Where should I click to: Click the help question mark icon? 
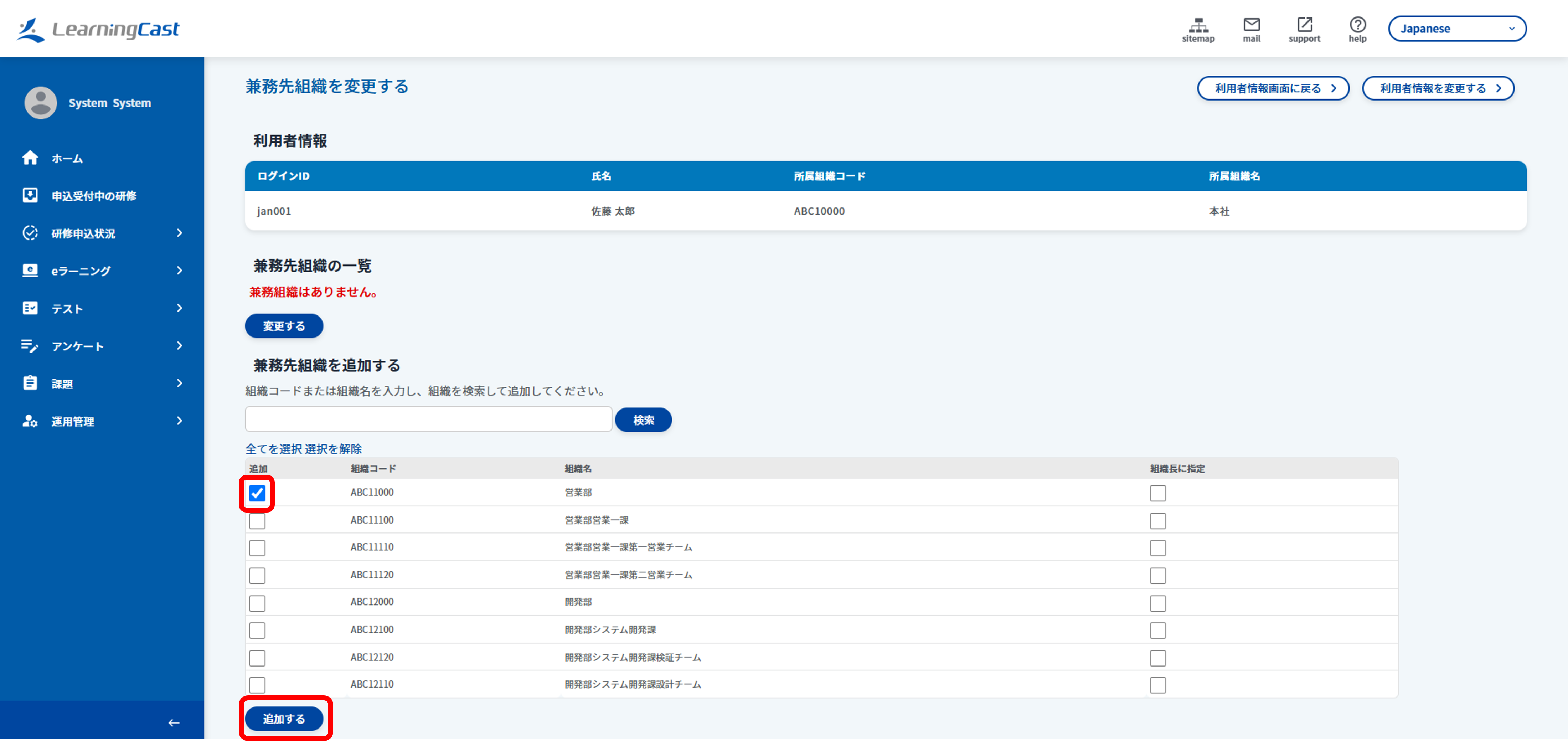click(x=1357, y=24)
